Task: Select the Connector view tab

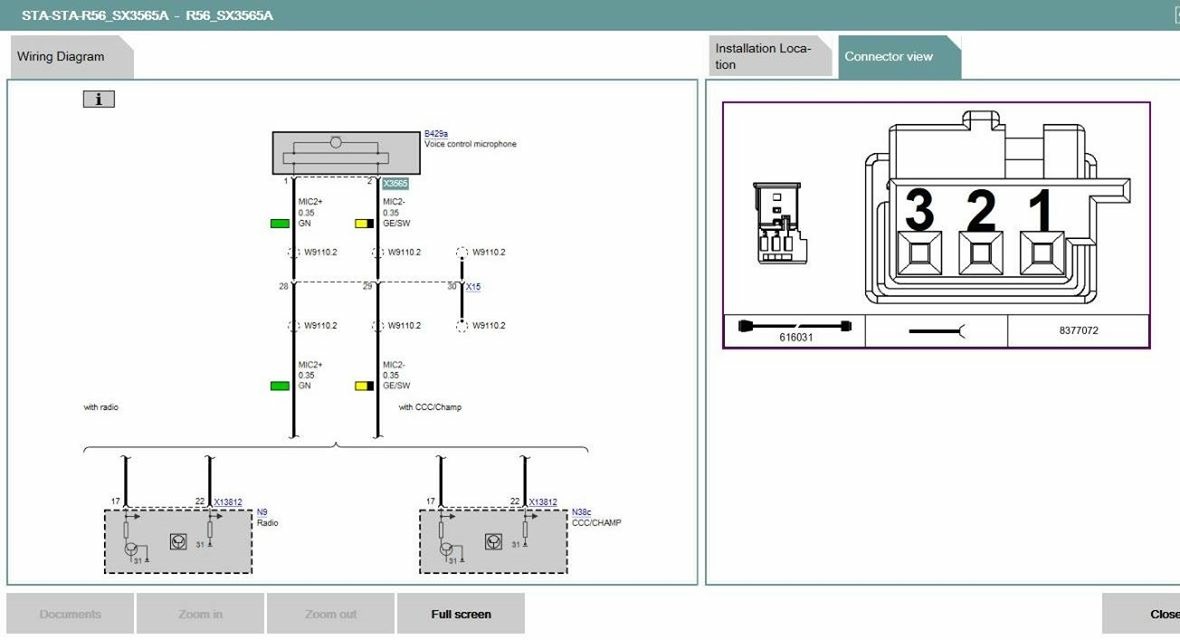Action: tap(889, 57)
